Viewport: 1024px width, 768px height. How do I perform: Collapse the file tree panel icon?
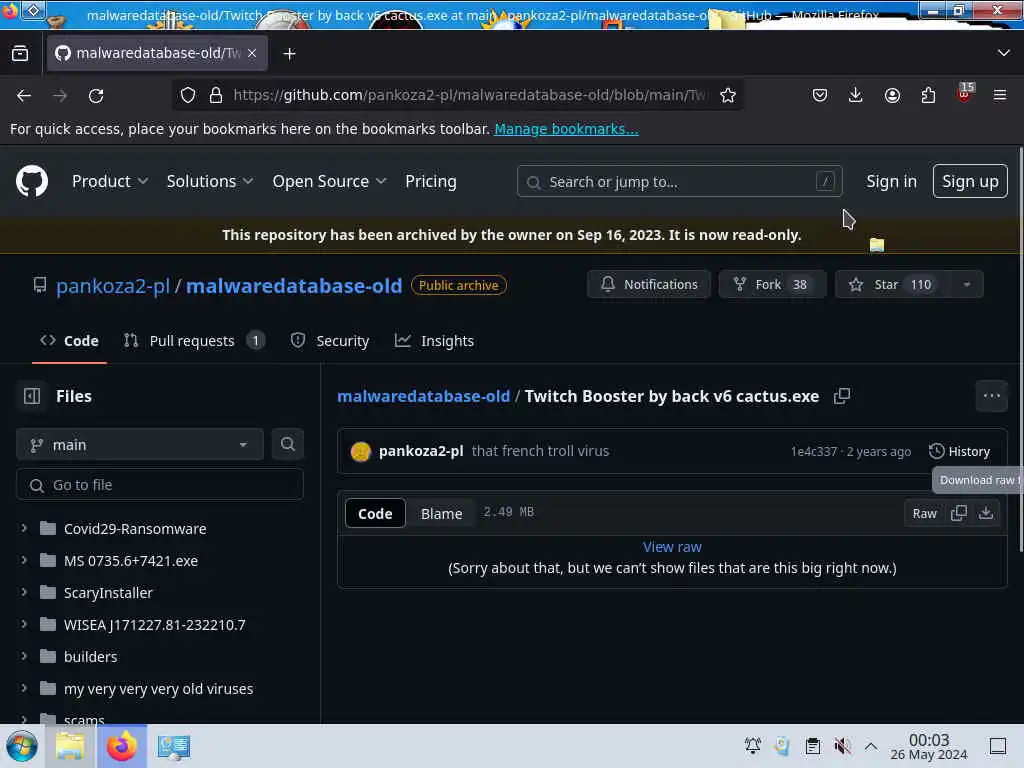click(32, 396)
